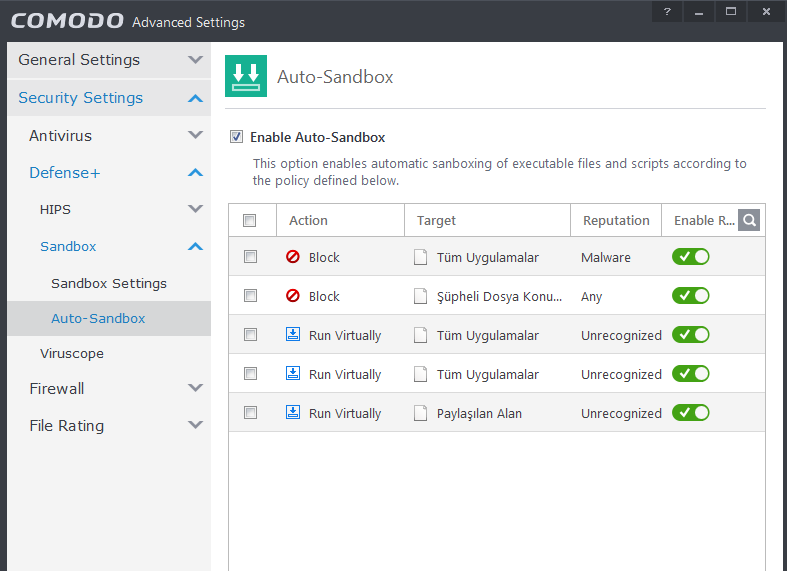787x571 pixels.
Task: Select Viruscope in the sidebar
Action: point(72,353)
